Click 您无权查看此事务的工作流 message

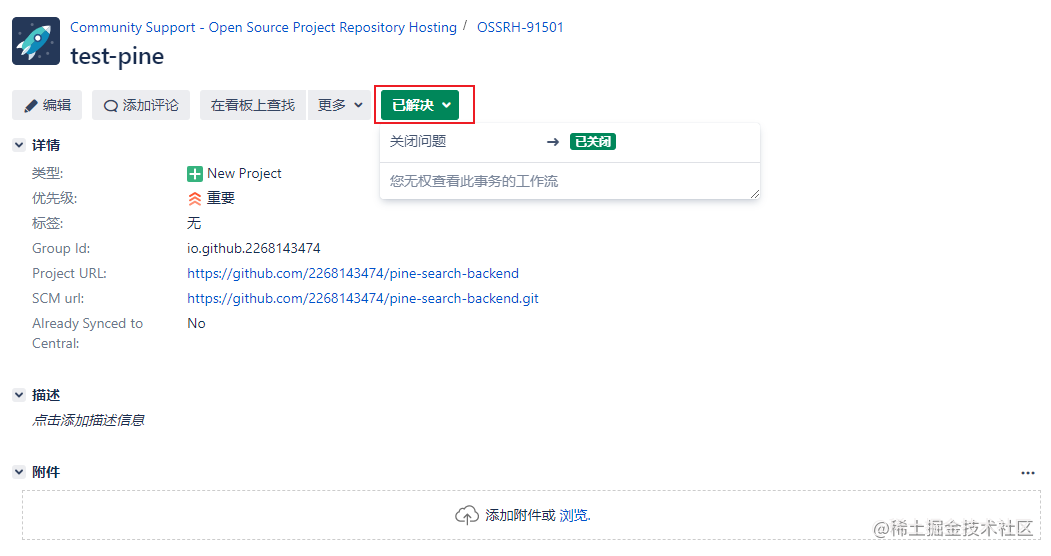474,181
